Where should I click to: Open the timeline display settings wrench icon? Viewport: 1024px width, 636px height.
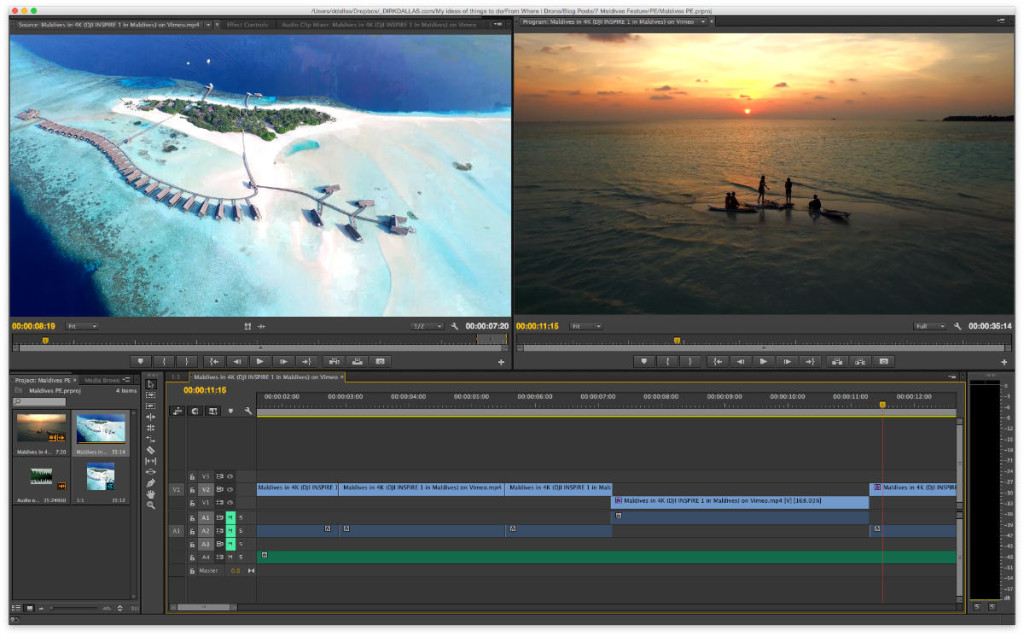pos(248,410)
